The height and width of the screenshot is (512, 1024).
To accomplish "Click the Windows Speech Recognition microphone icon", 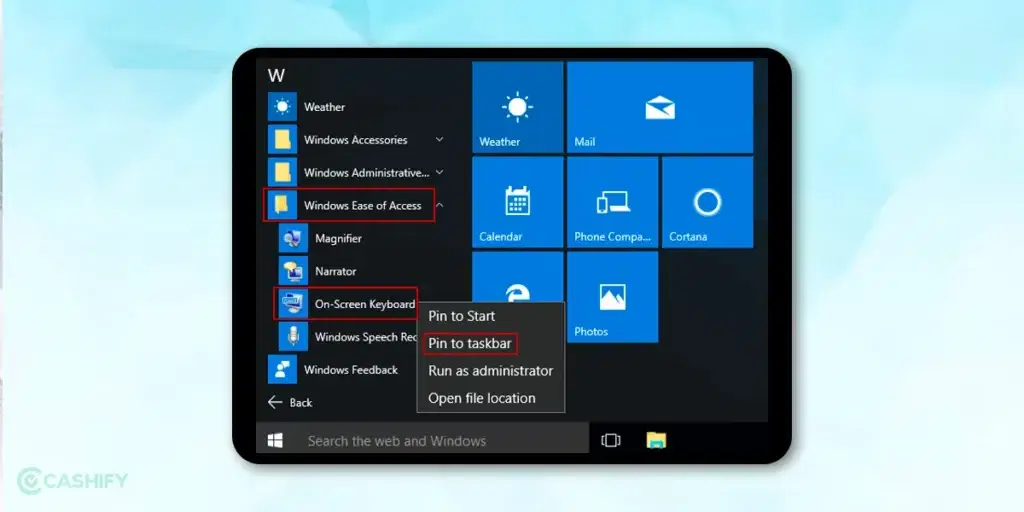I will 293,336.
